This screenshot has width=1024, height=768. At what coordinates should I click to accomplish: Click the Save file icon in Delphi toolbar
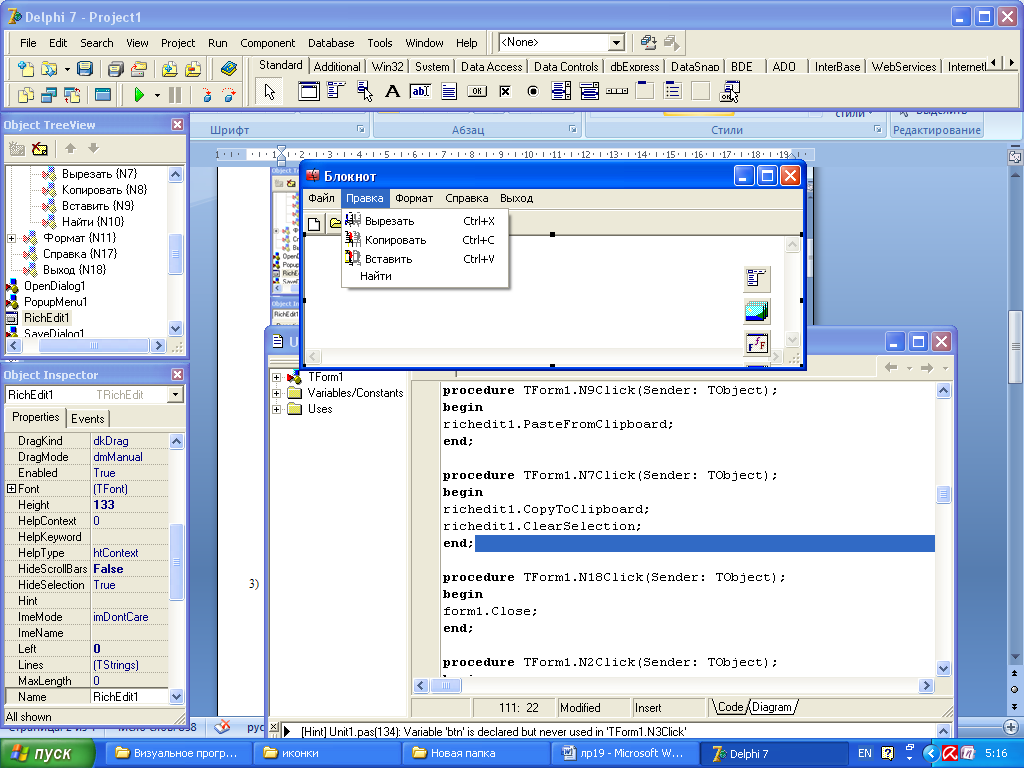pos(84,68)
